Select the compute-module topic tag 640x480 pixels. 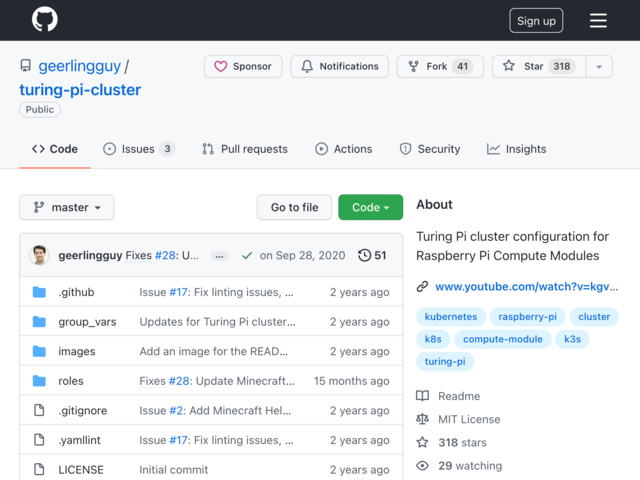[x=503, y=339]
